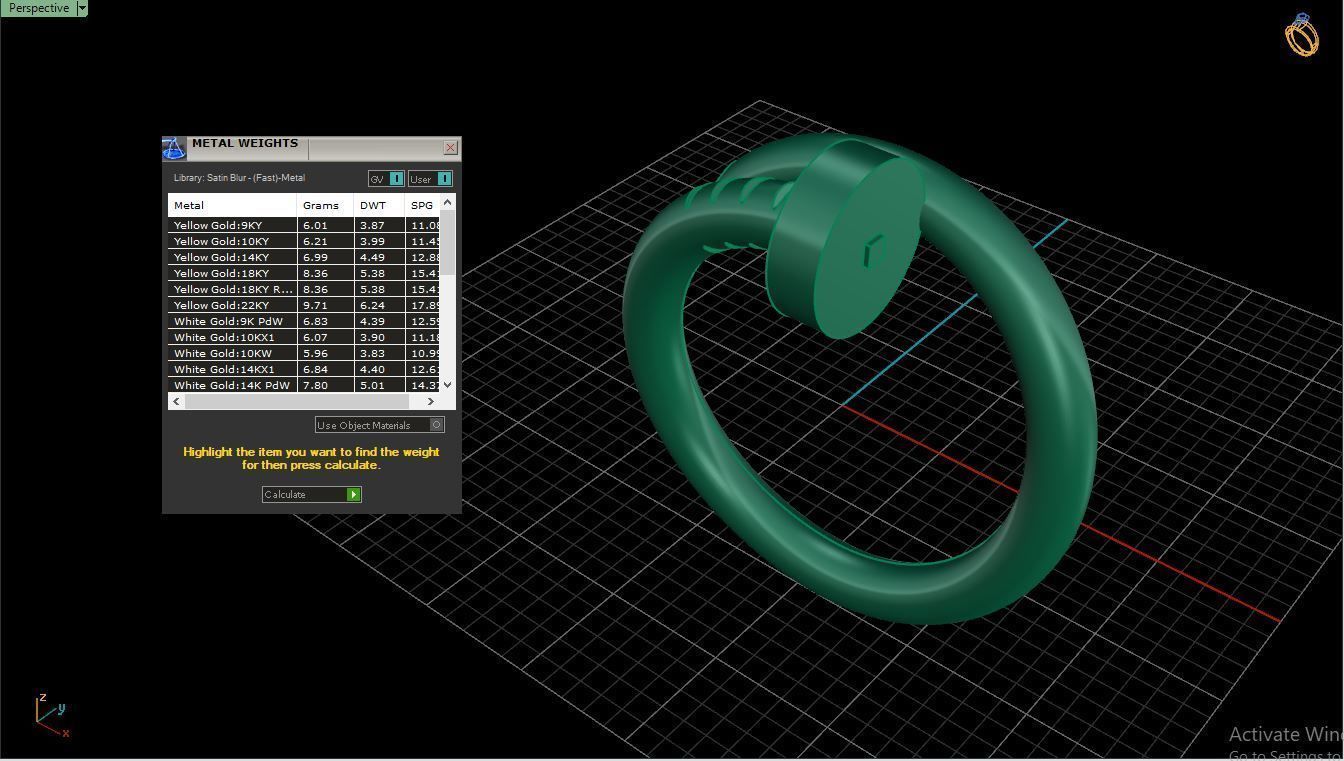1344x761 pixels.
Task: Select the Yellow Gold:18KY row
Action: [304, 273]
